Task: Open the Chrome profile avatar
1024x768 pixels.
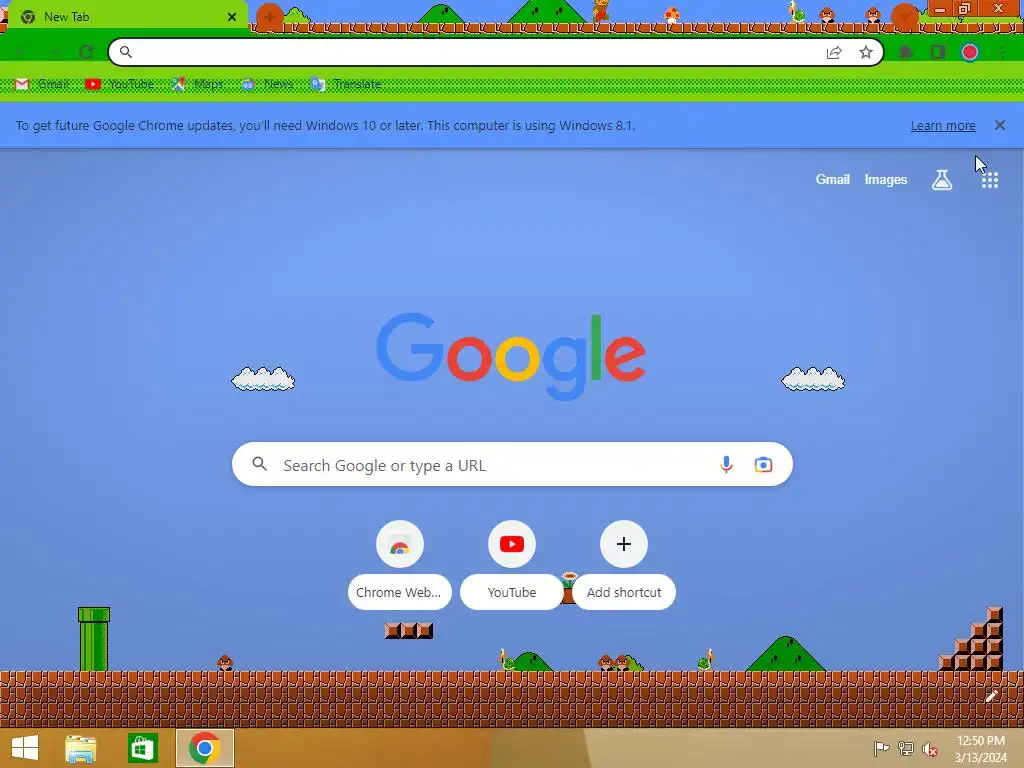Action: pos(970,52)
